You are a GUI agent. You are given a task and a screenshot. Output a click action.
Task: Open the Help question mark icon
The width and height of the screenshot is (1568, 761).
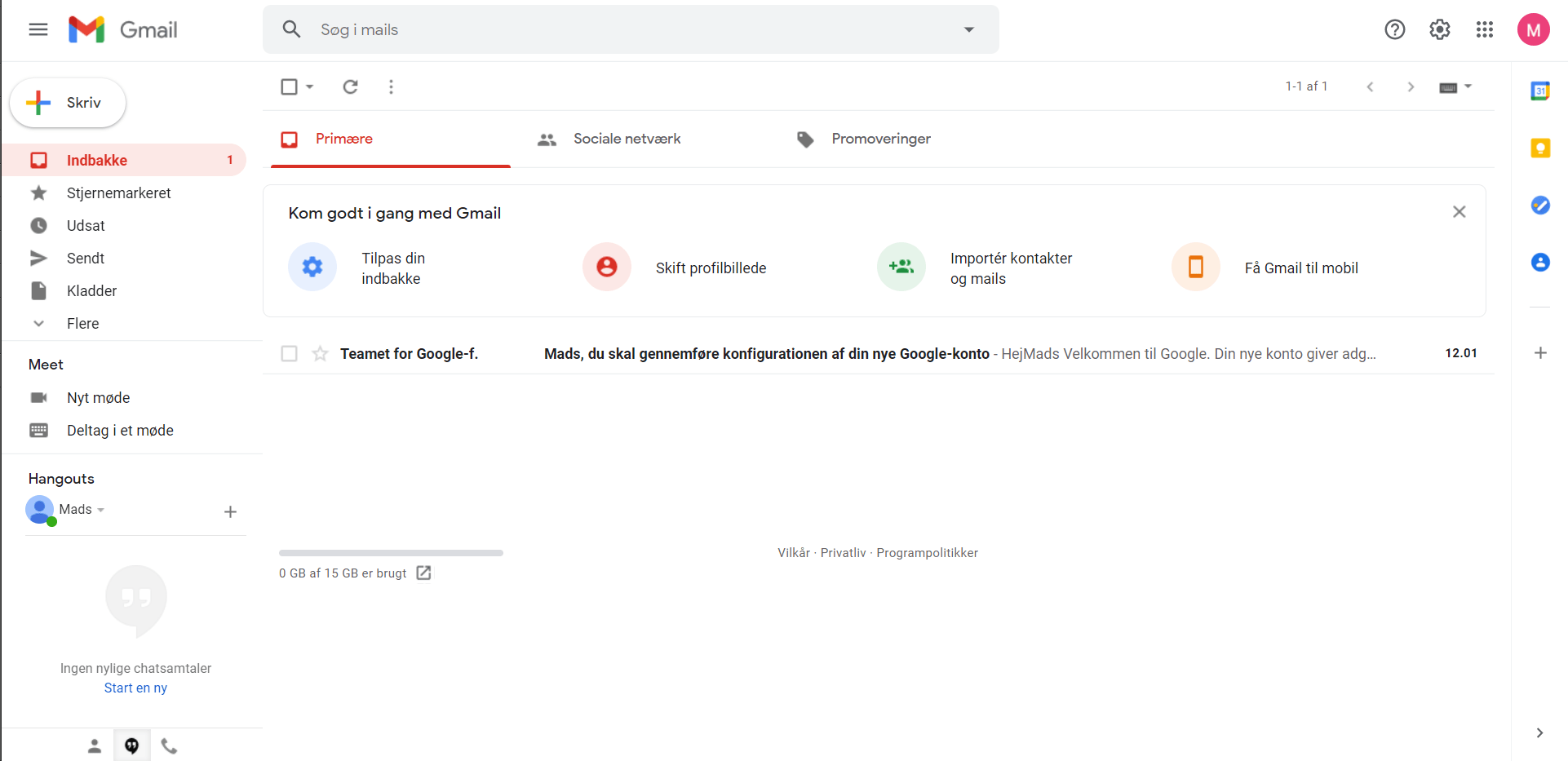click(1394, 30)
